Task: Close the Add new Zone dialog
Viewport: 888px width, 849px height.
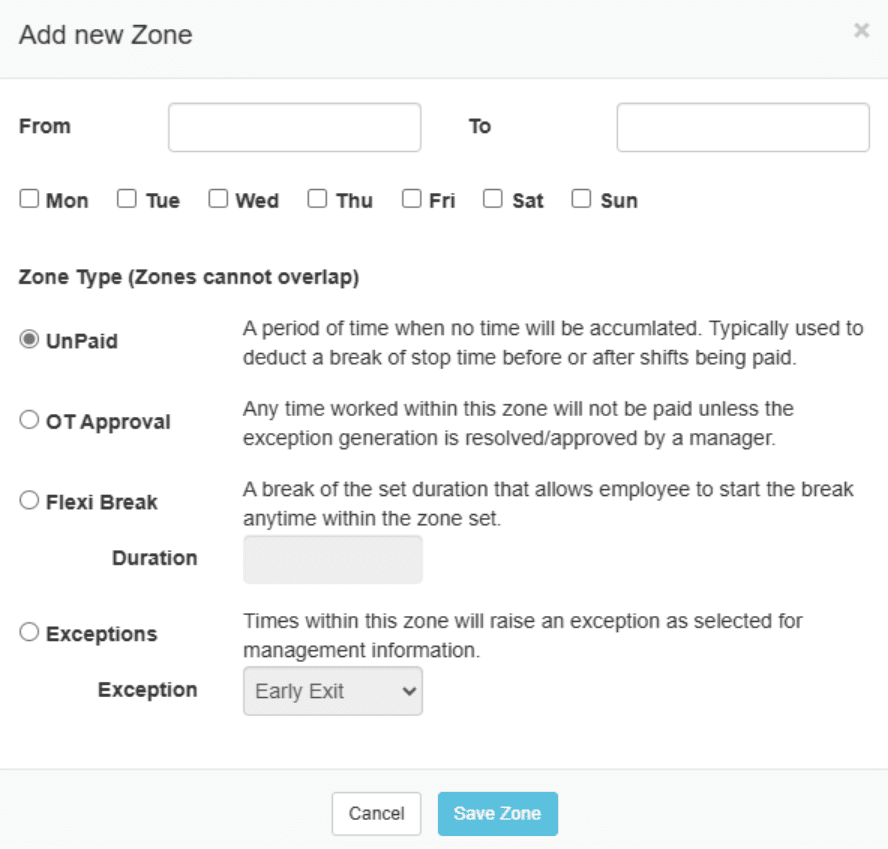Action: pyautogui.click(x=860, y=31)
